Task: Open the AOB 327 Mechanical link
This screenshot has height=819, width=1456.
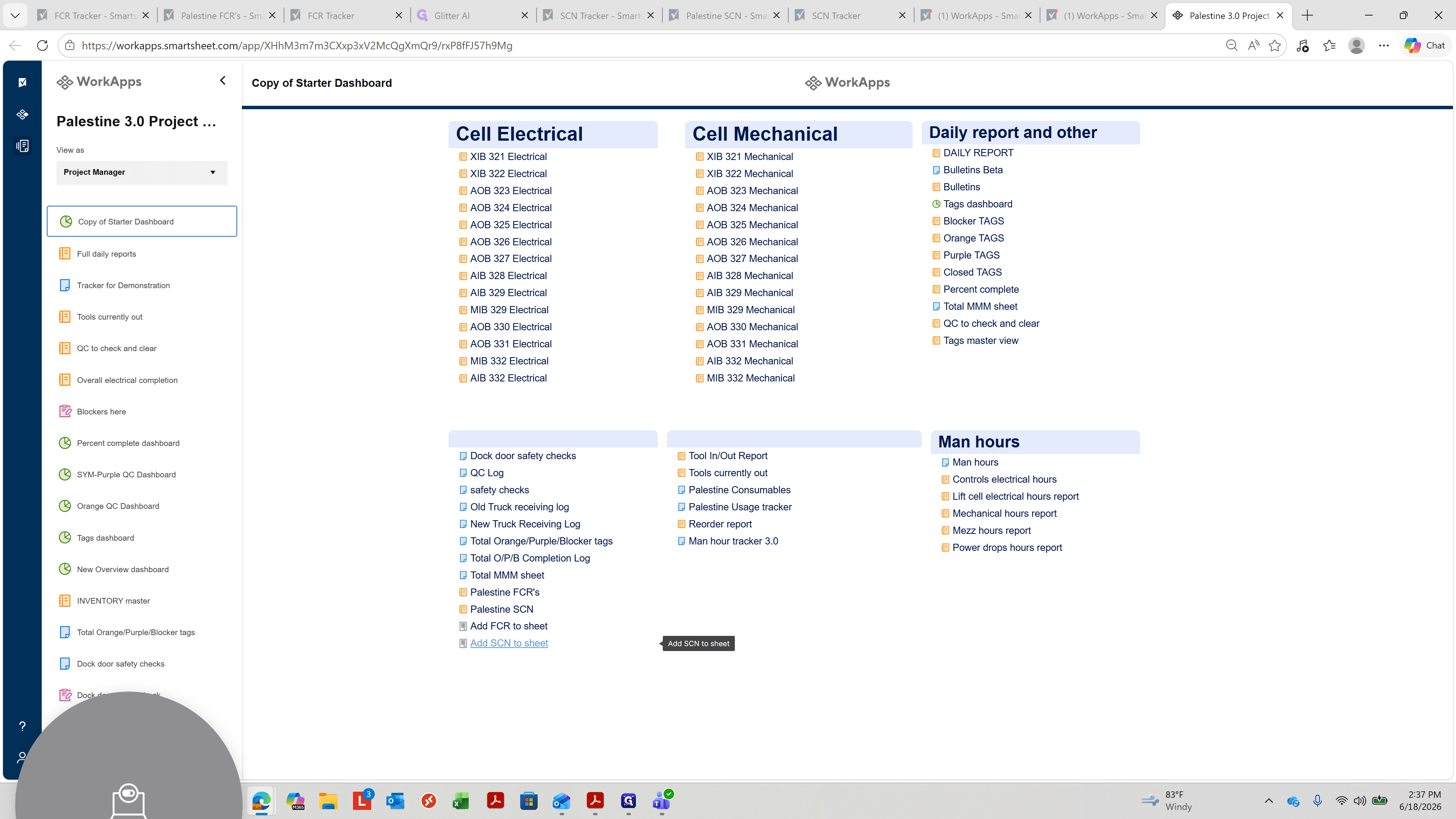Action: (752, 259)
